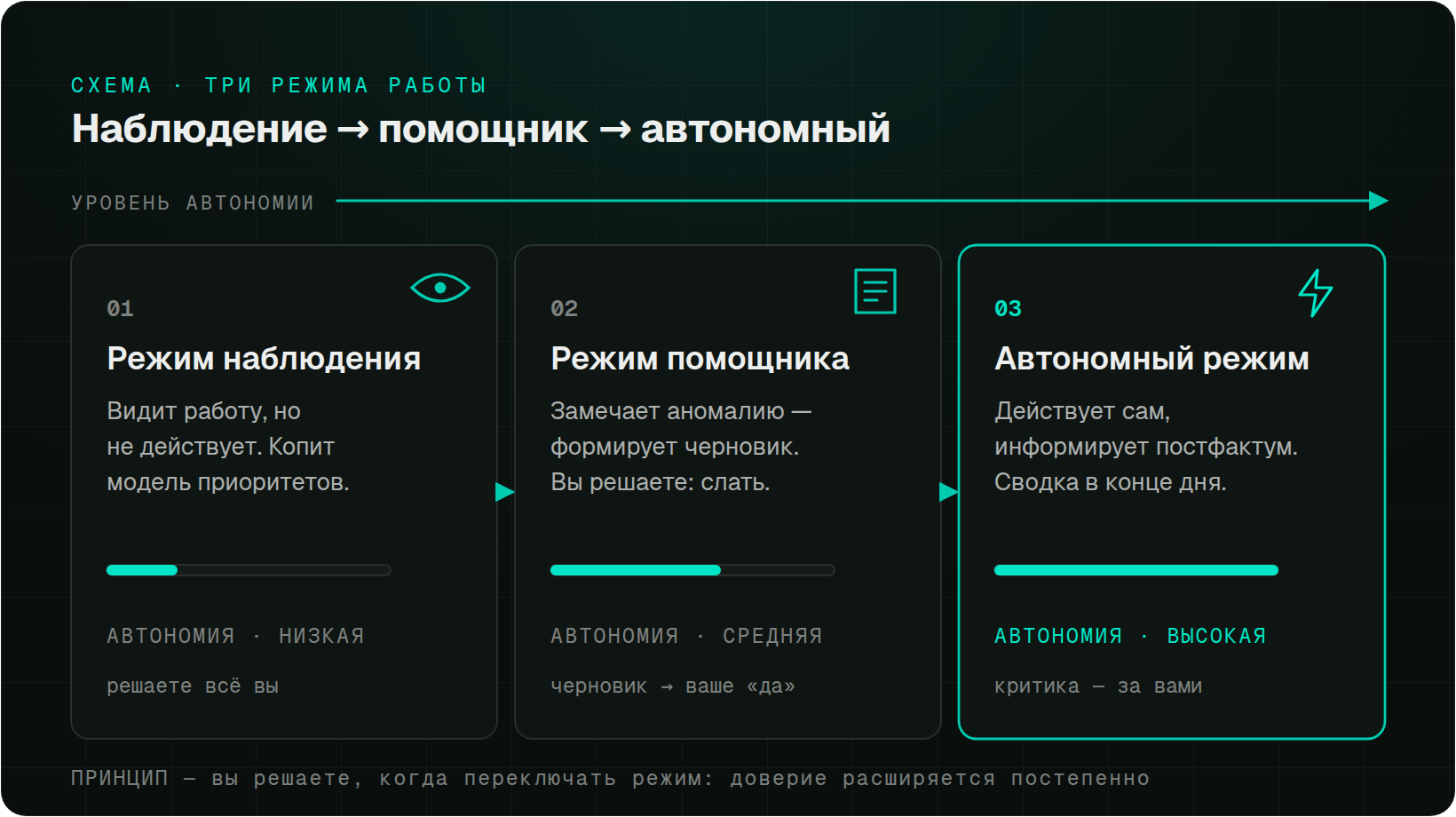Click the eye icon on the observation card
The height and width of the screenshot is (817, 1456).
tap(440, 288)
